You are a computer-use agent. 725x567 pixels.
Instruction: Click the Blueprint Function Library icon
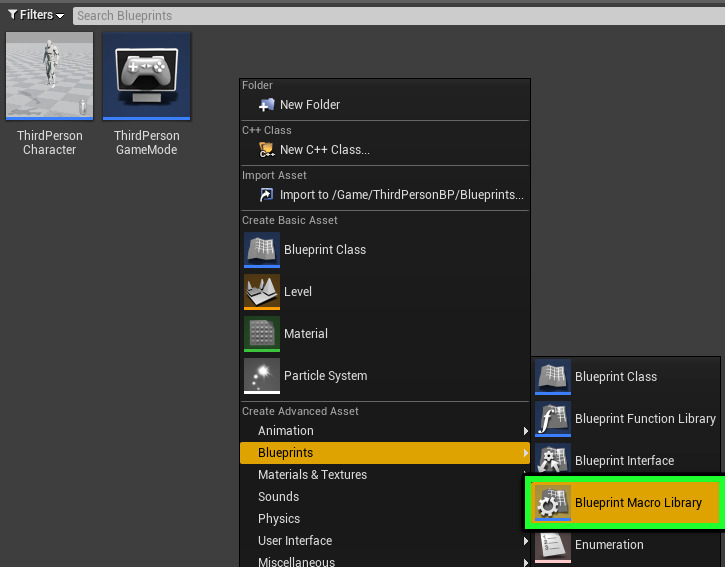coord(553,419)
